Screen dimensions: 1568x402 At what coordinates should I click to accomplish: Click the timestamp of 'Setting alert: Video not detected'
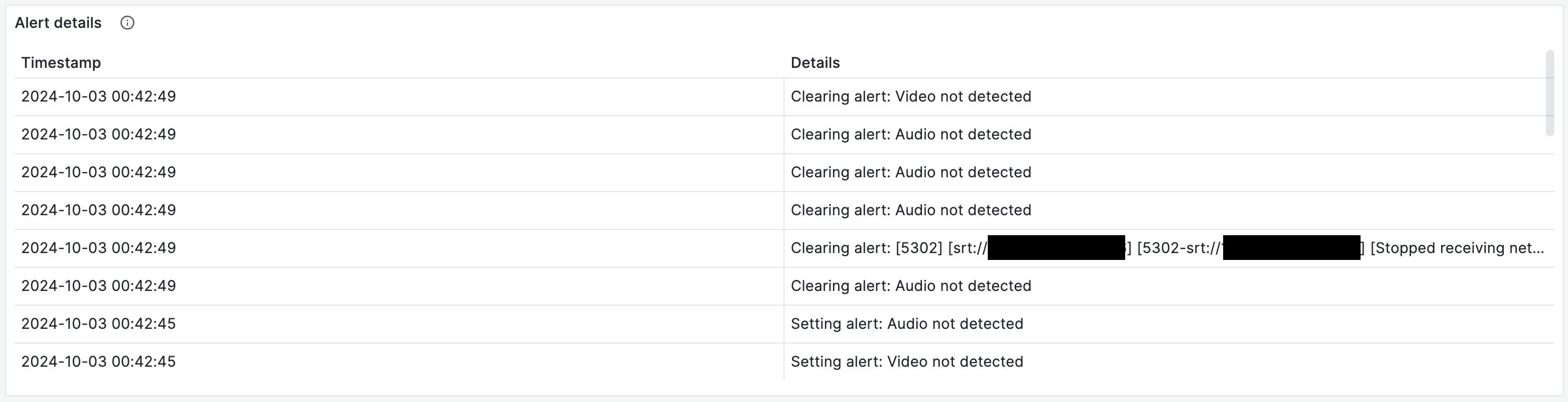(98, 362)
